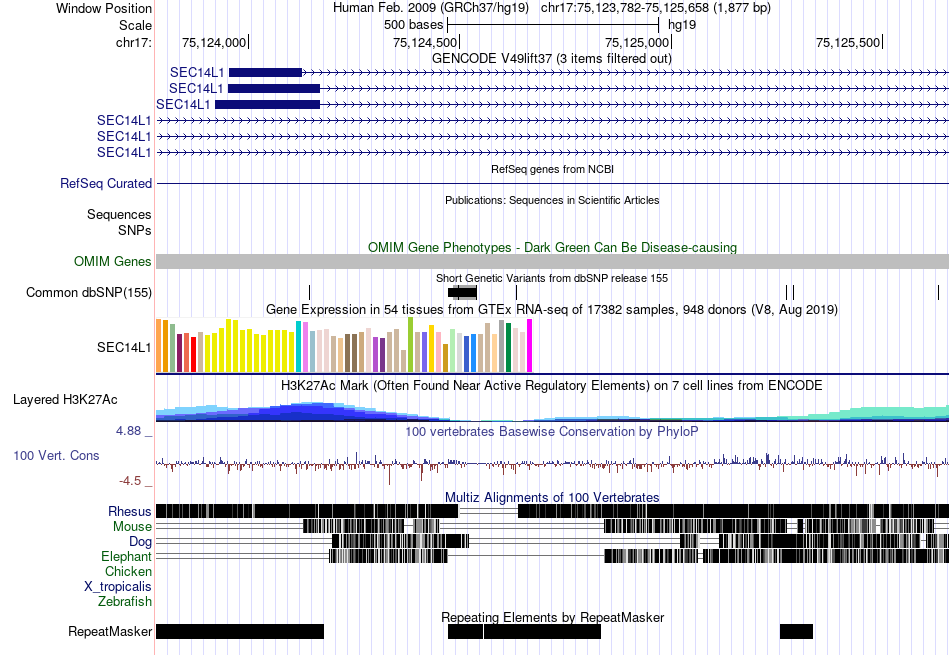This screenshot has height=655, width=950.
Task: Click the Layered H3K27Ac label
Action: [65, 399]
